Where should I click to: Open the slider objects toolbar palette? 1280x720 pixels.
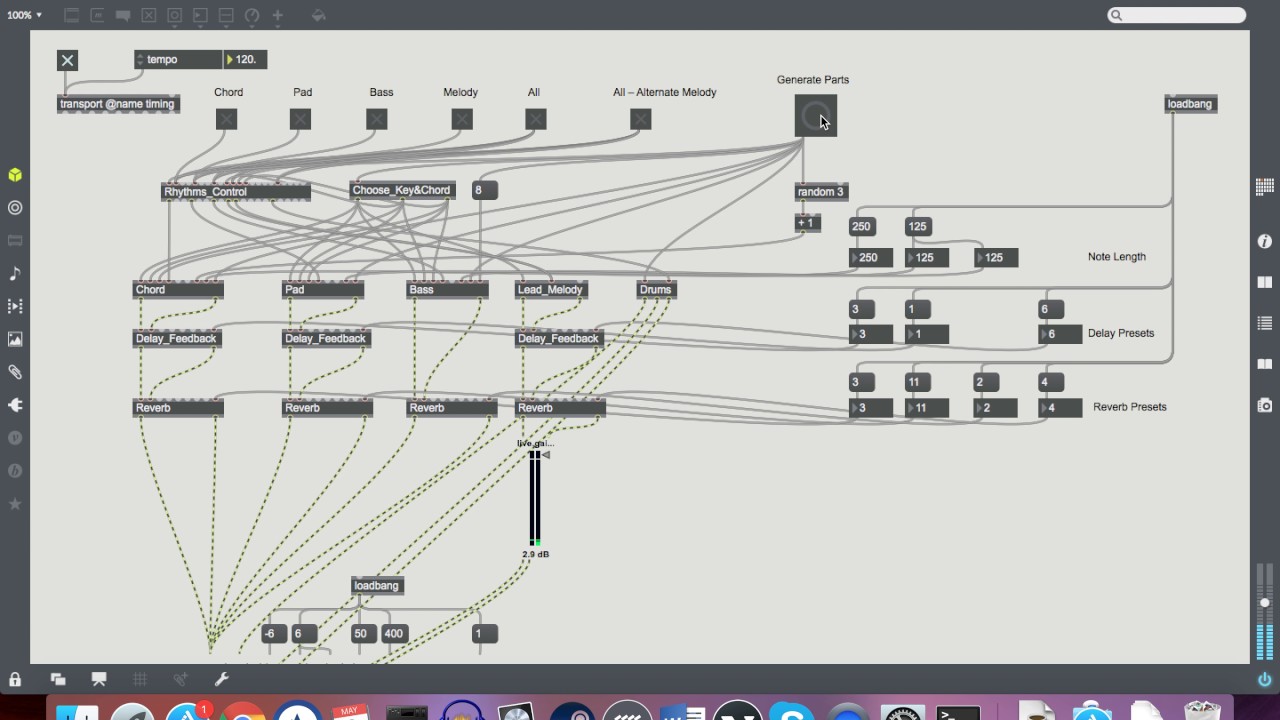(x=226, y=15)
